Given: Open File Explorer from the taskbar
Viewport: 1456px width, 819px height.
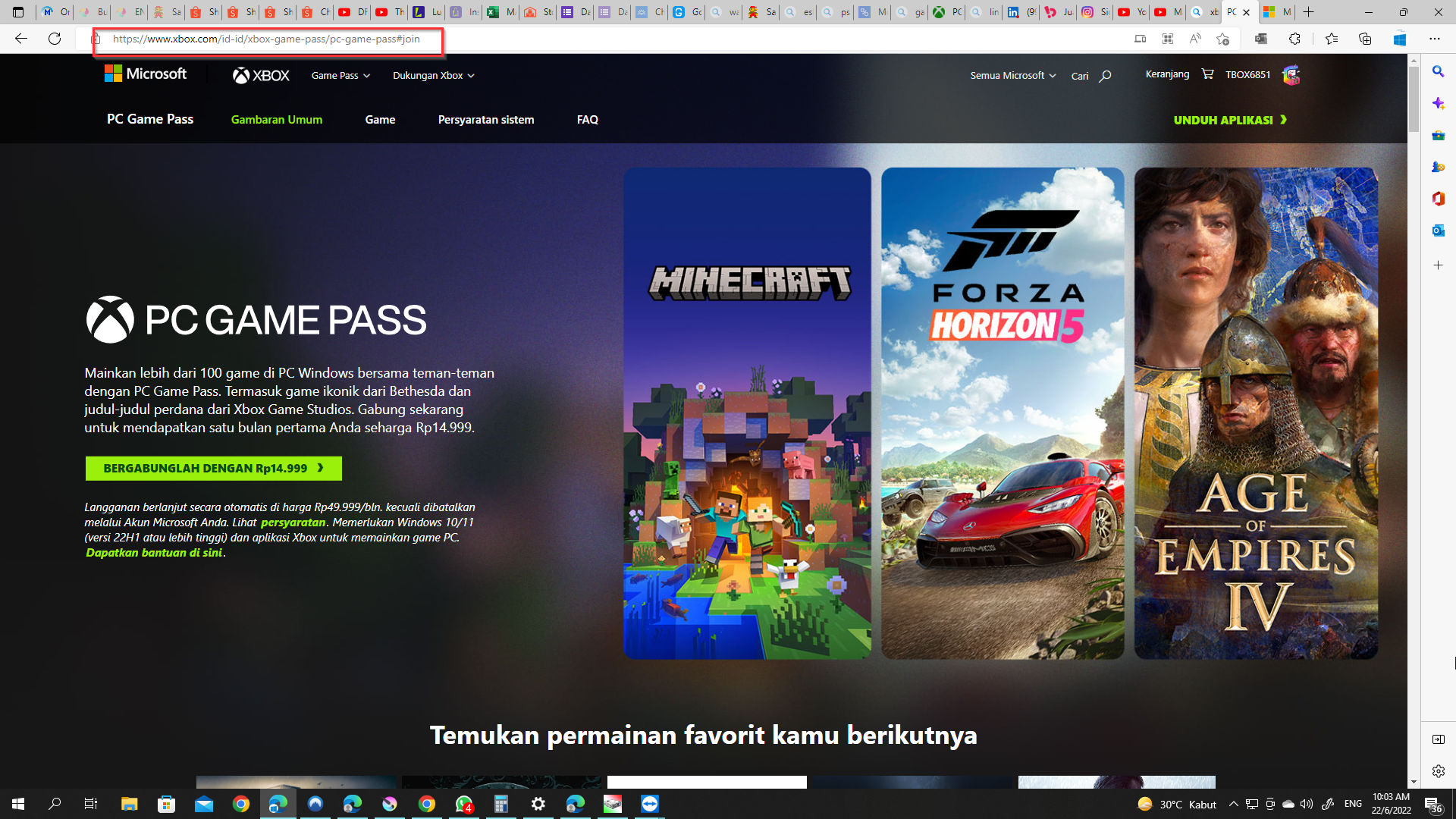Looking at the screenshot, I should tap(129, 804).
